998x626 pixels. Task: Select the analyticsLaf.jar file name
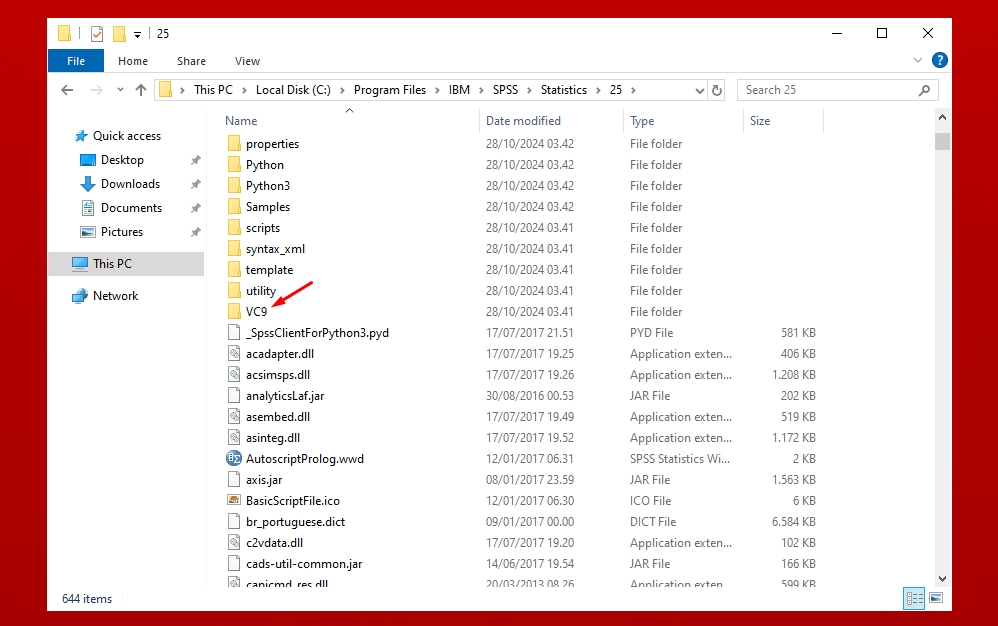pos(285,396)
